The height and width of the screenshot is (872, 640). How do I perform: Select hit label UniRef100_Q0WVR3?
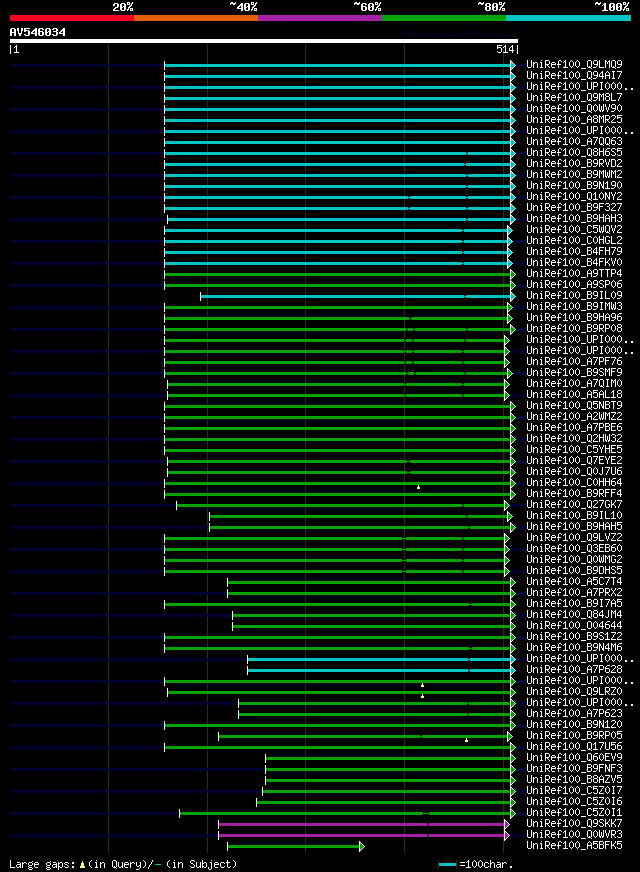[574, 834]
